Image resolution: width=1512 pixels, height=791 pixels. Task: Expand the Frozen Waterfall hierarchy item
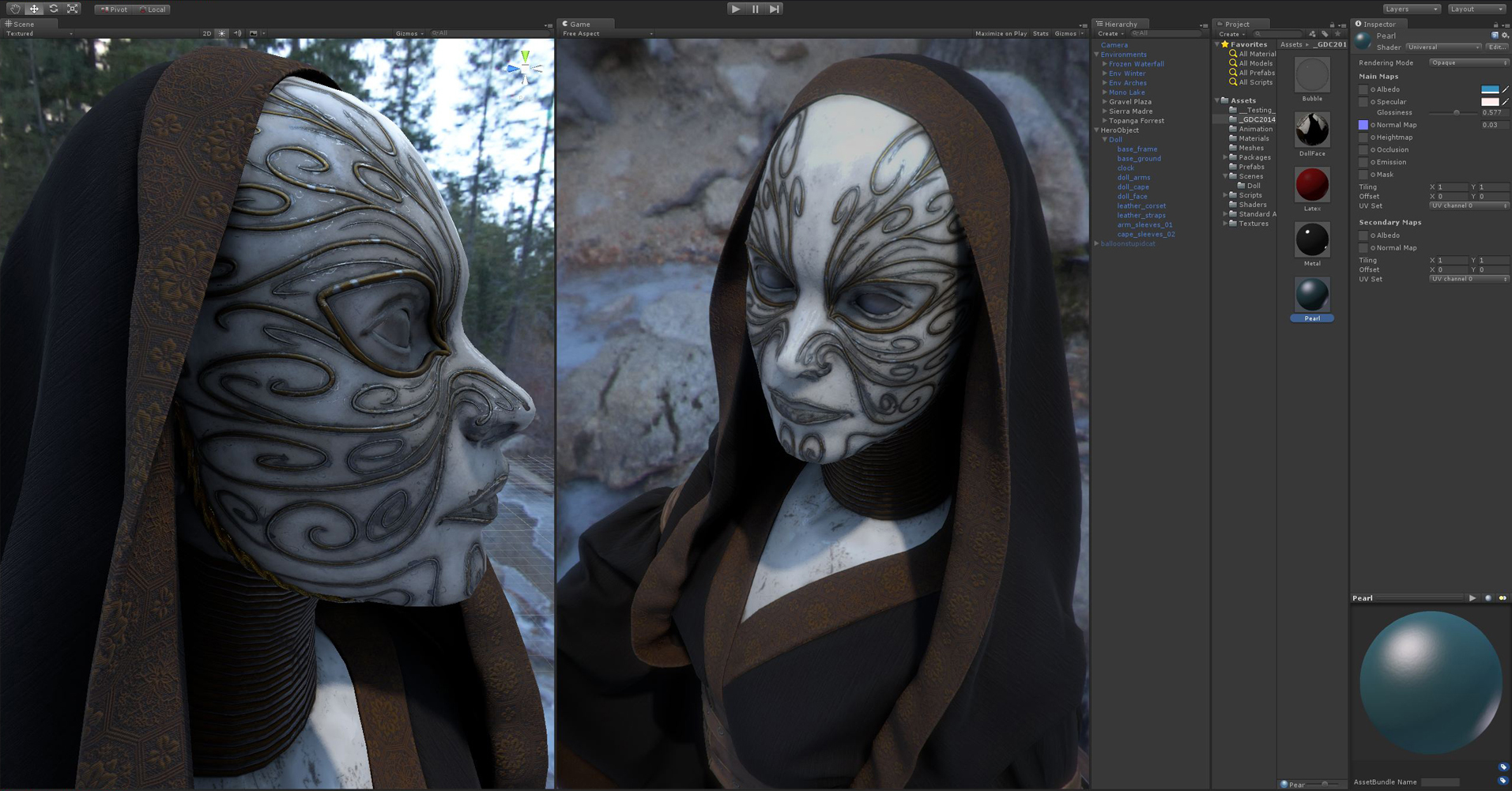[1105, 64]
